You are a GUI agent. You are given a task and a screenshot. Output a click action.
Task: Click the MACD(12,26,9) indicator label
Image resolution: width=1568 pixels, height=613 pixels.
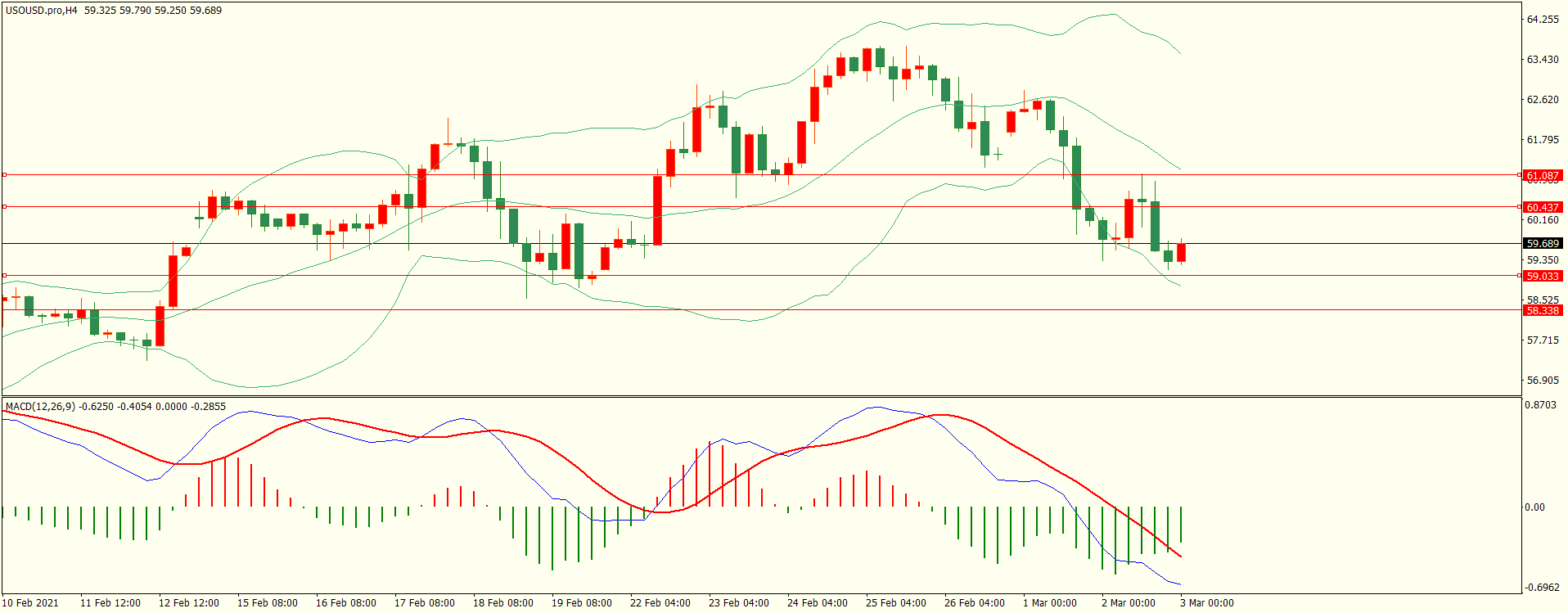(39, 407)
